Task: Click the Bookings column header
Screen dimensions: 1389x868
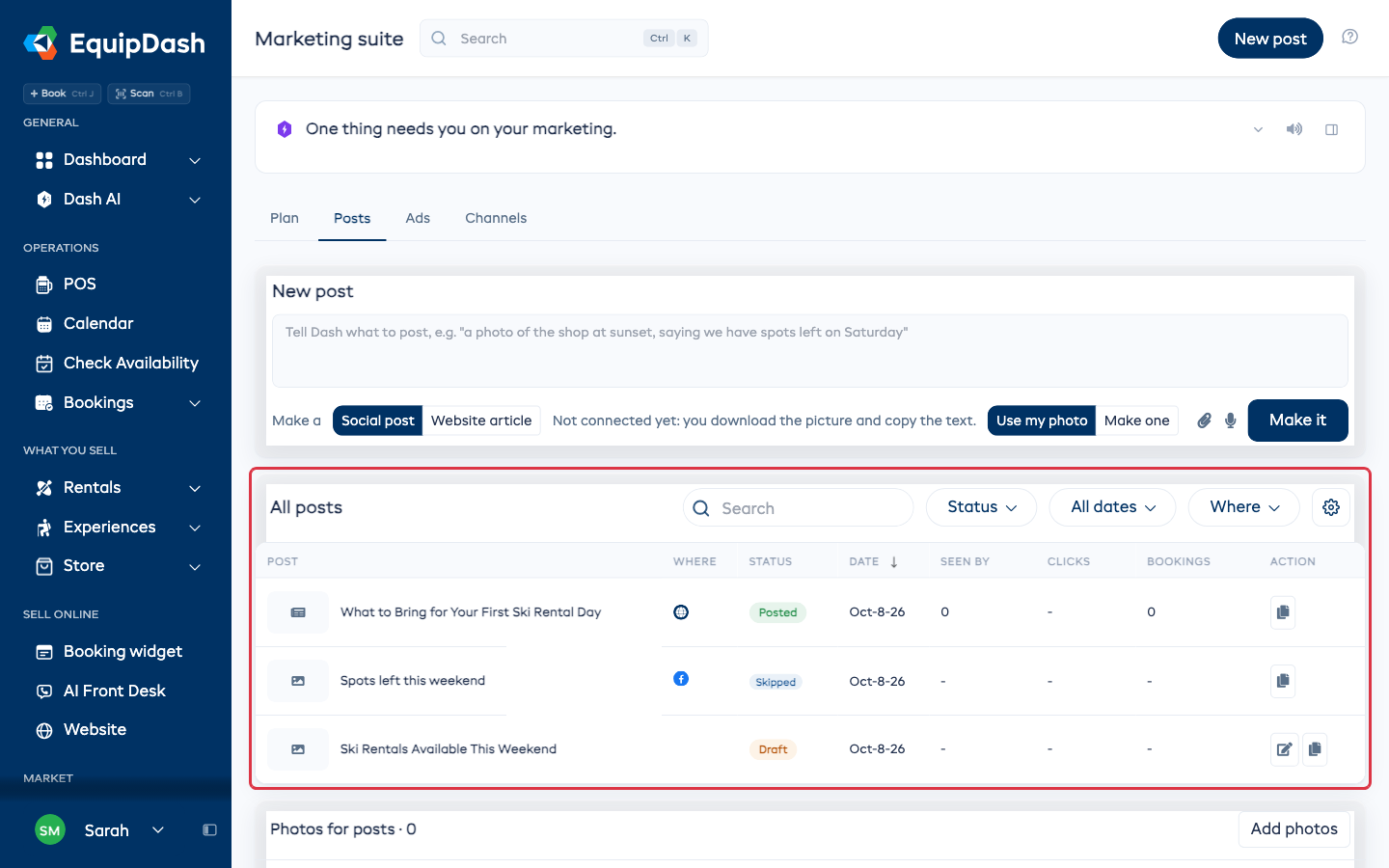Action: point(1178,561)
